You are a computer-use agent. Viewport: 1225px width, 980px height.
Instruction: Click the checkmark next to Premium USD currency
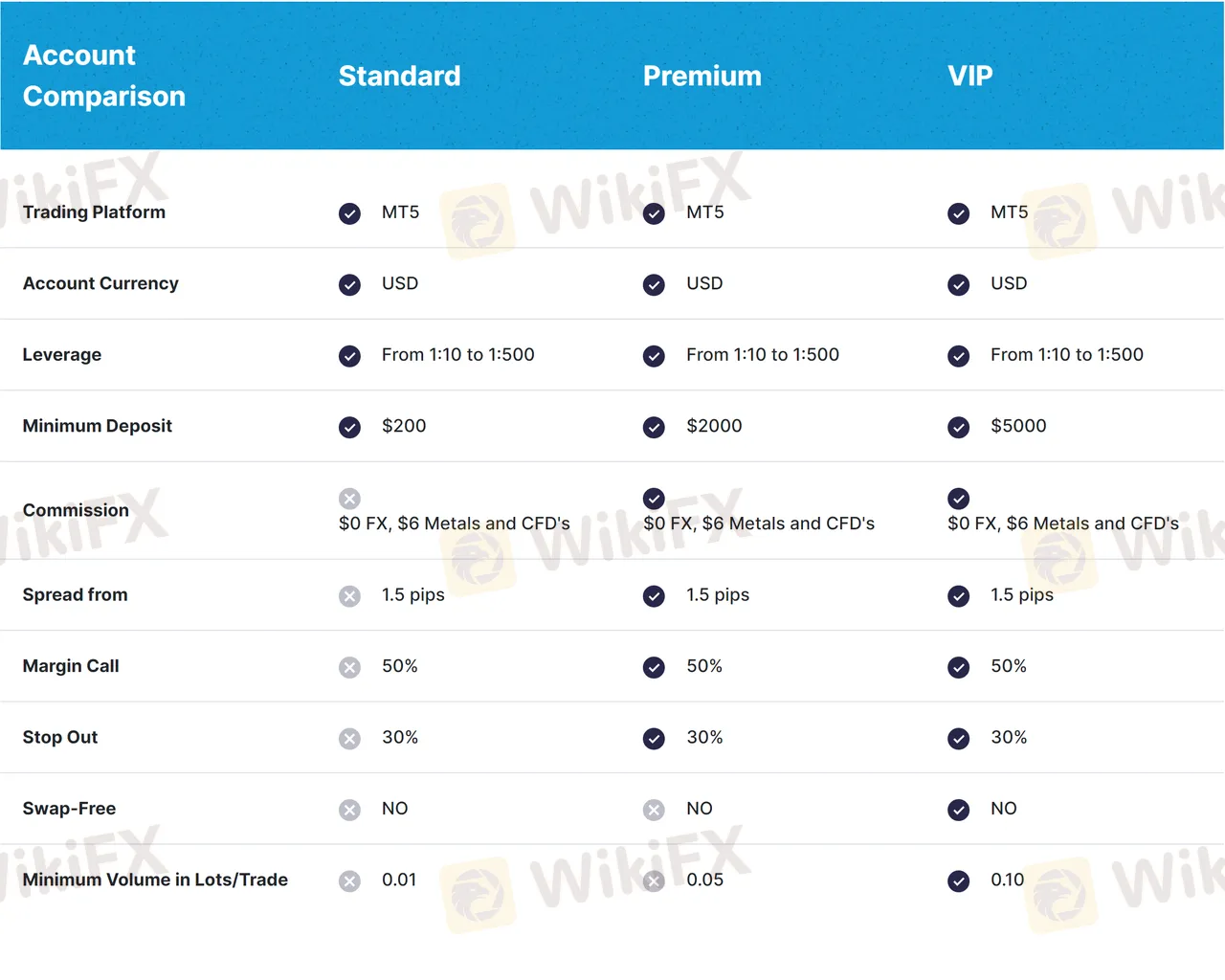654,284
